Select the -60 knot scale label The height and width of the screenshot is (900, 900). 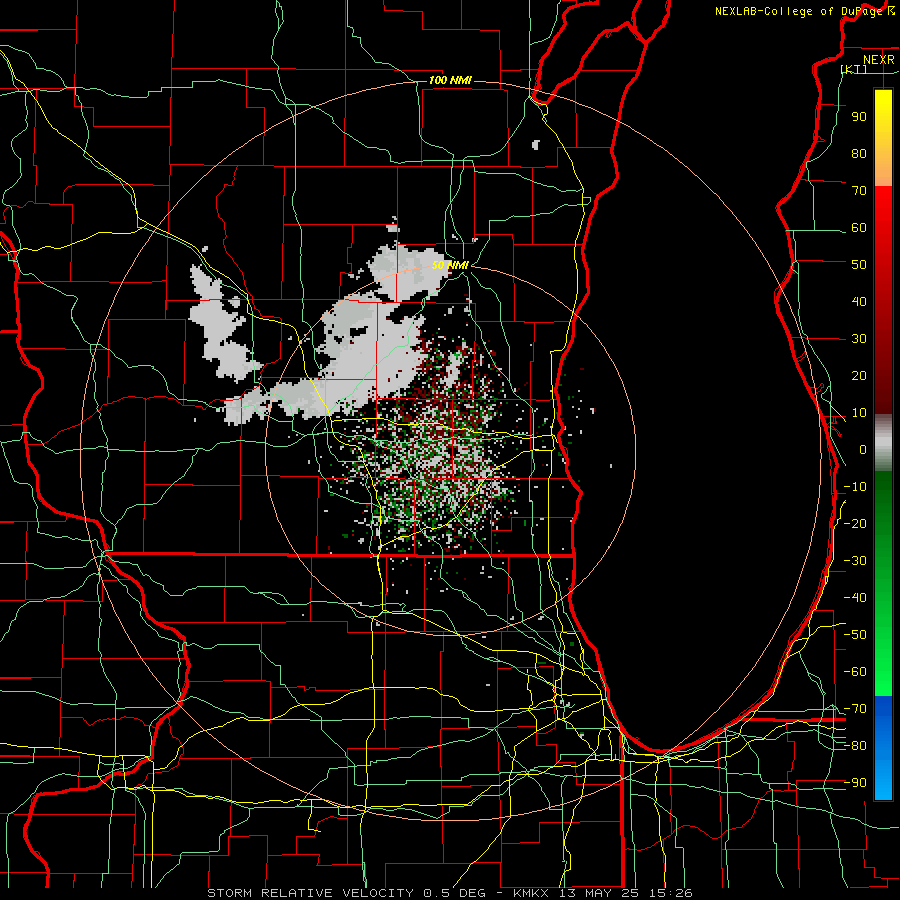tap(855, 672)
